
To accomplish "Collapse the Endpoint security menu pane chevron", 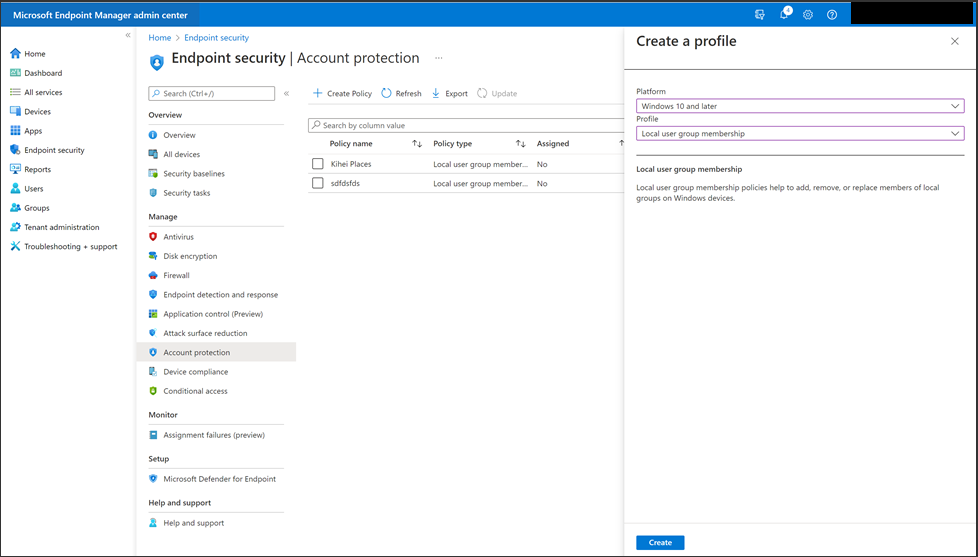I will 286,94.
